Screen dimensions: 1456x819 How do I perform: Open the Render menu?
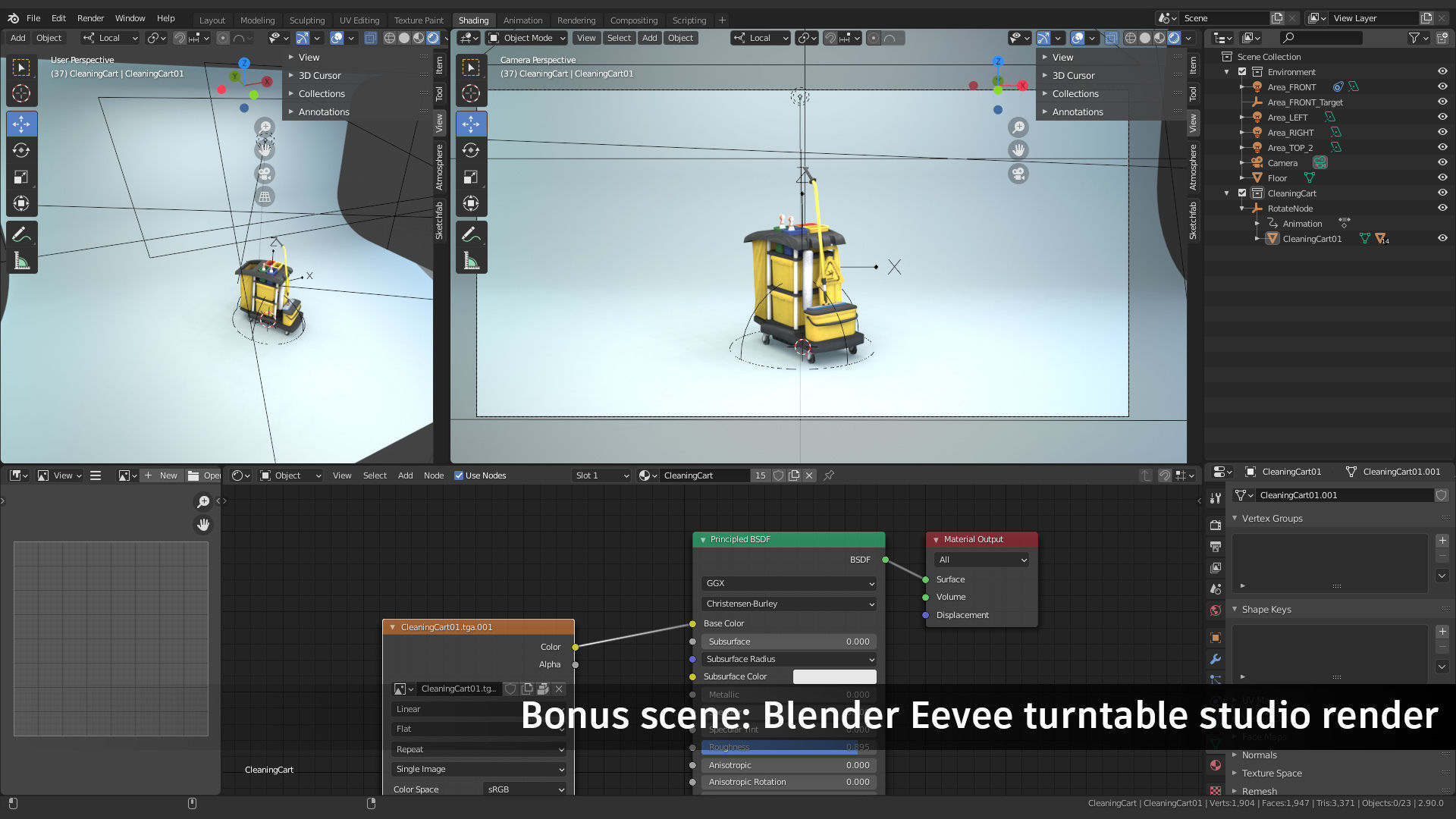pos(90,18)
